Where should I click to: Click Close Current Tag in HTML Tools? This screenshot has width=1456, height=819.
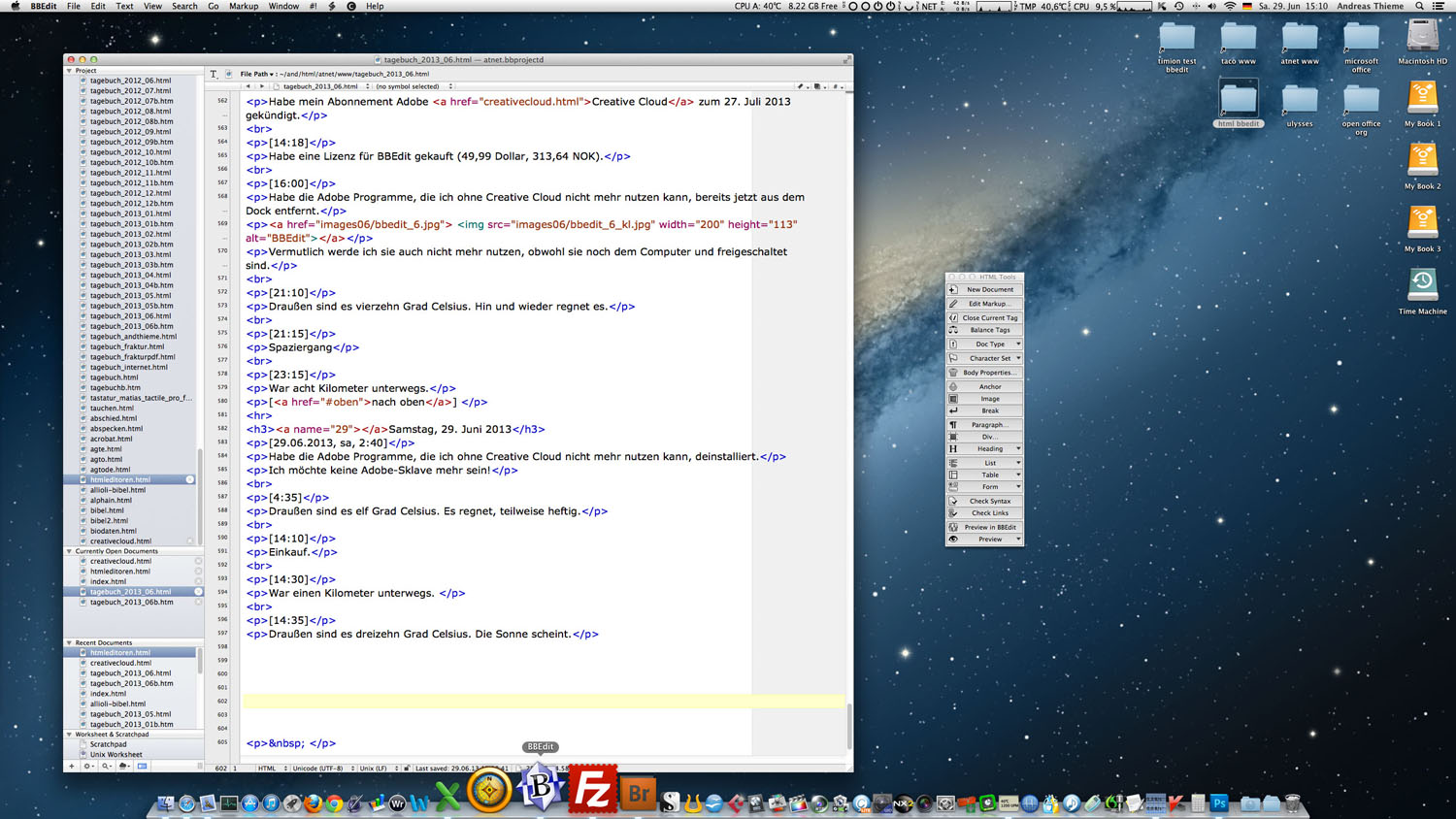tap(984, 318)
